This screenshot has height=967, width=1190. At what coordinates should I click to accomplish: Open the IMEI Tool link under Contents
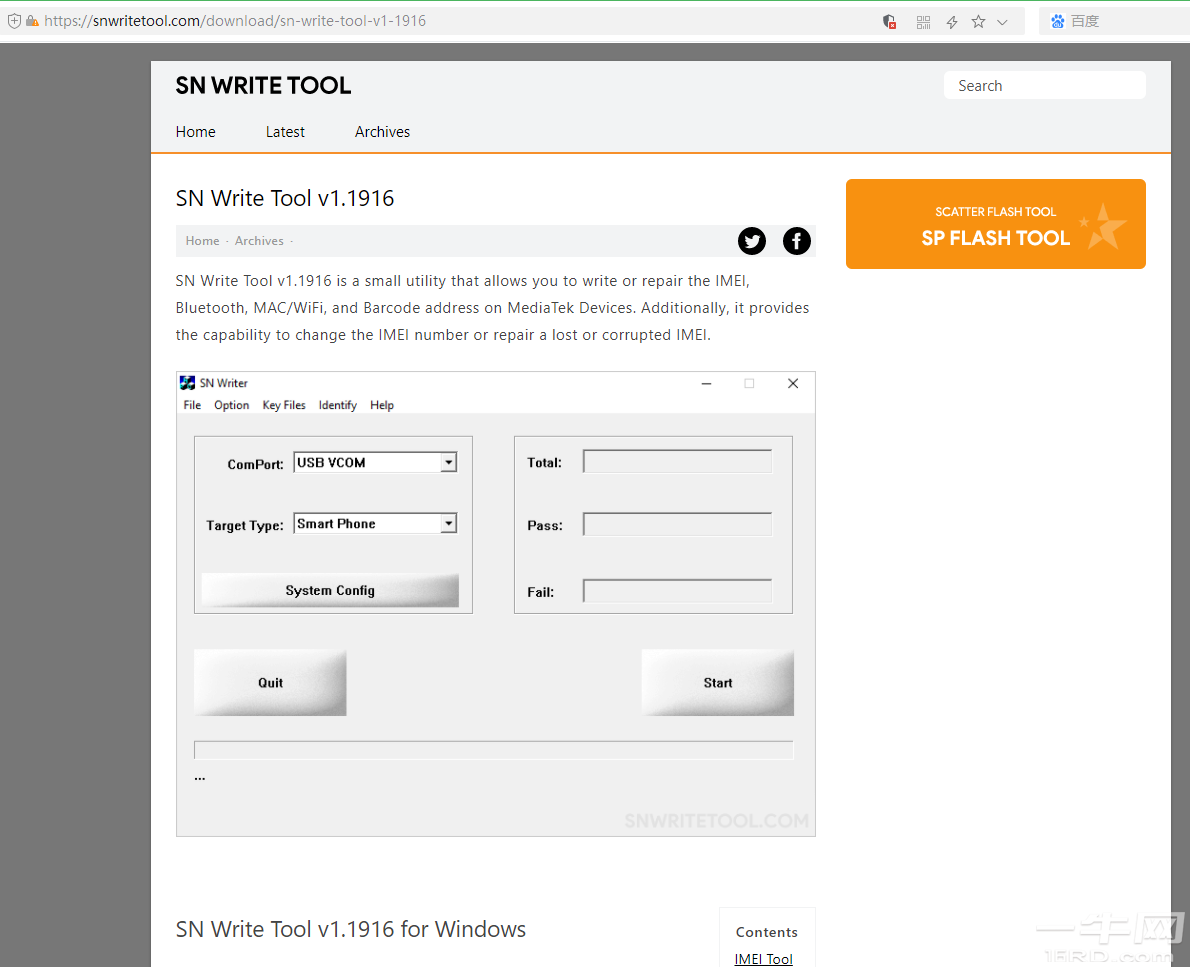(x=763, y=958)
